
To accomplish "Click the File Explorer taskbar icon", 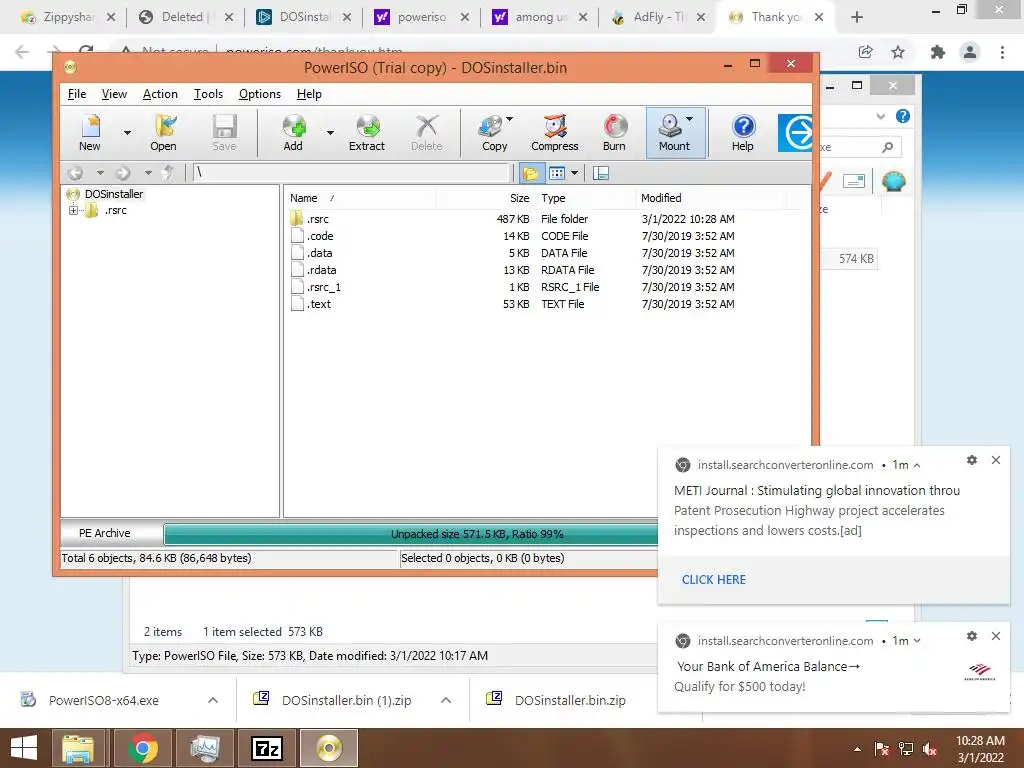I will pyautogui.click(x=78, y=748).
